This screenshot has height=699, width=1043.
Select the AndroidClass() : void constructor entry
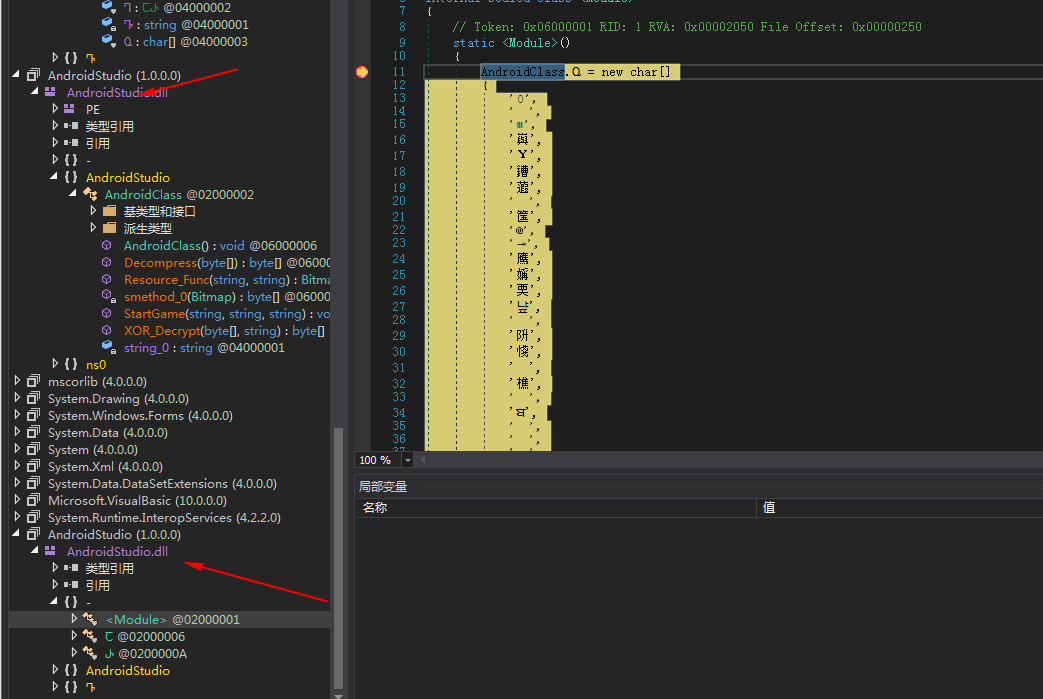click(220, 245)
